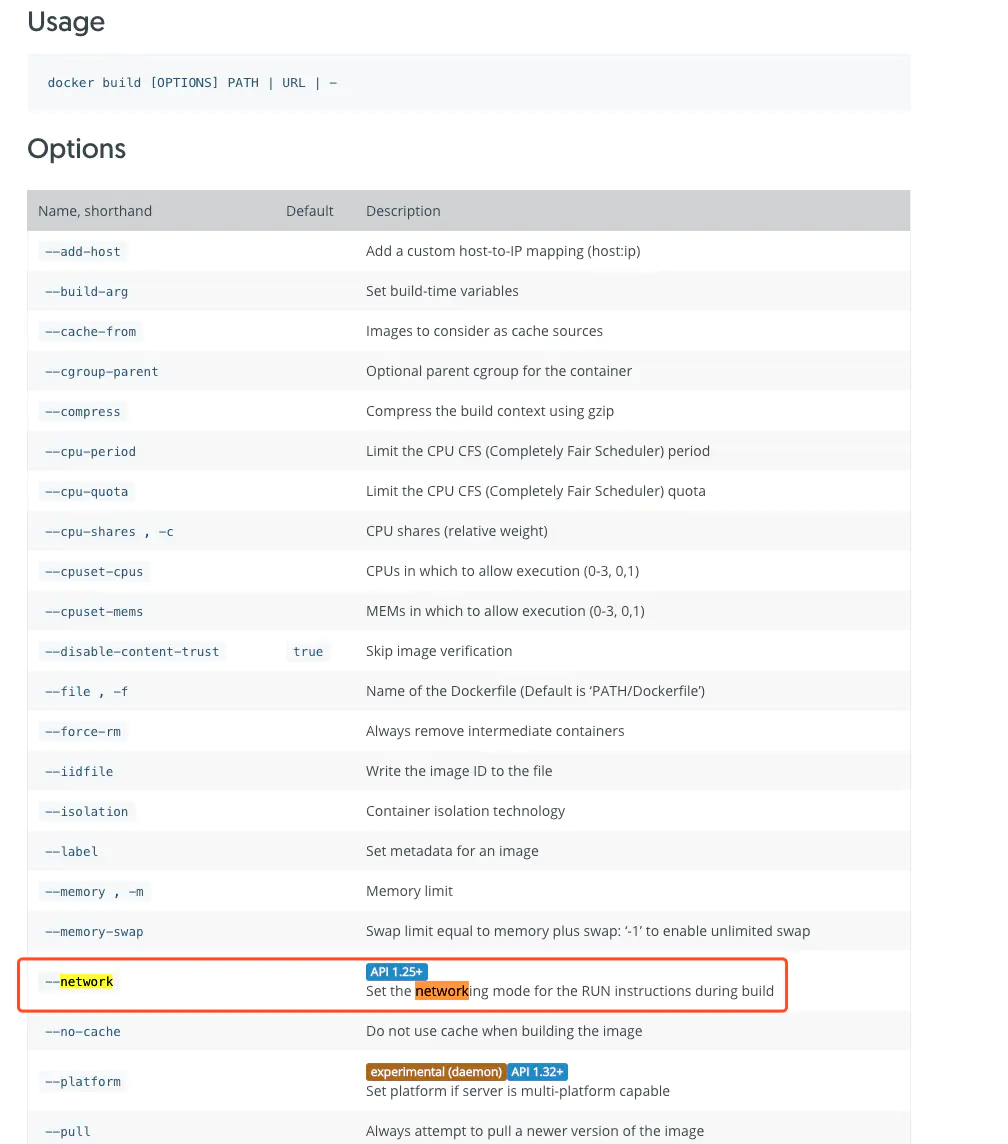This screenshot has width=1008, height=1144.
Task: Click the Options section heading
Action: click(77, 149)
